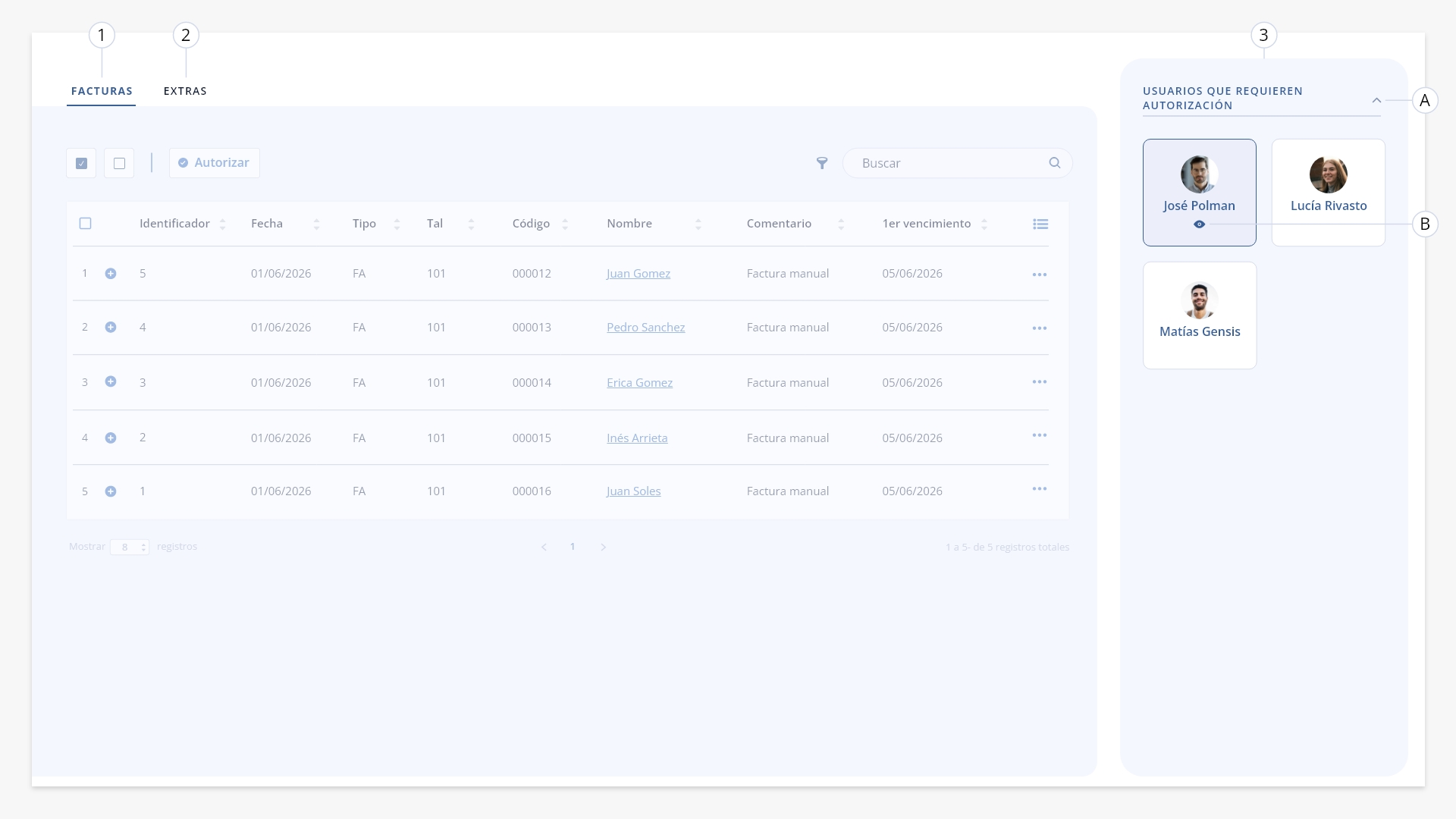This screenshot has height=819, width=1456.
Task: Click code cell 000013
Action: pyautogui.click(x=532, y=328)
